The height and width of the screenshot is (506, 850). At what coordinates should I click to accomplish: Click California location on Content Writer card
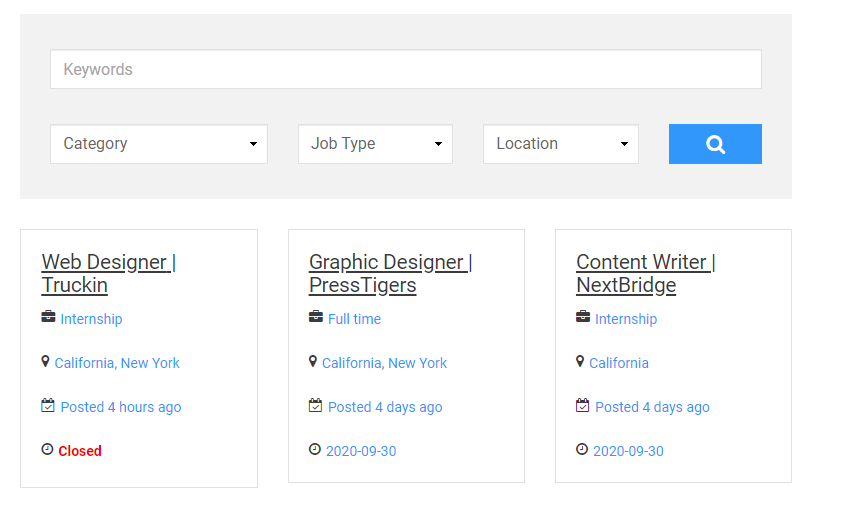(x=618, y=363)
